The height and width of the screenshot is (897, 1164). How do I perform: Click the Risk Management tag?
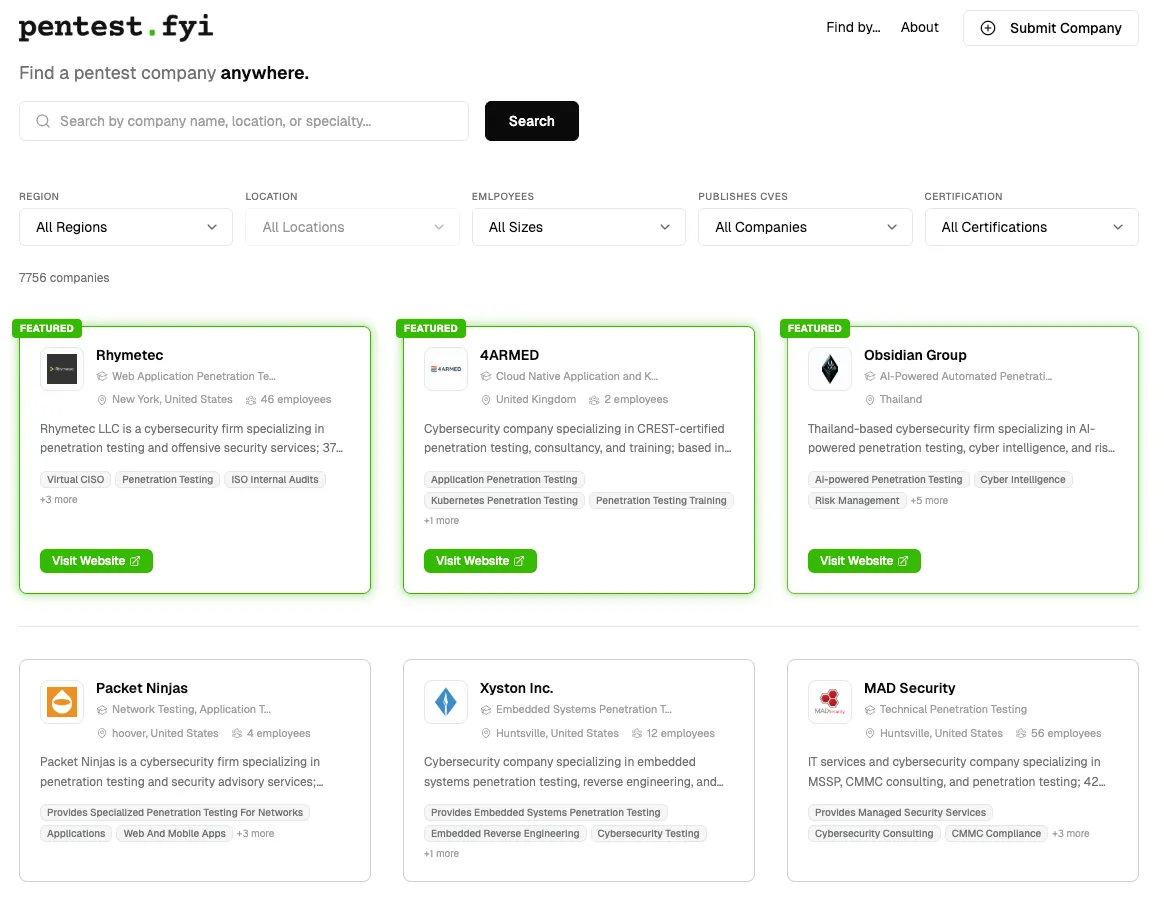(857, 500)
